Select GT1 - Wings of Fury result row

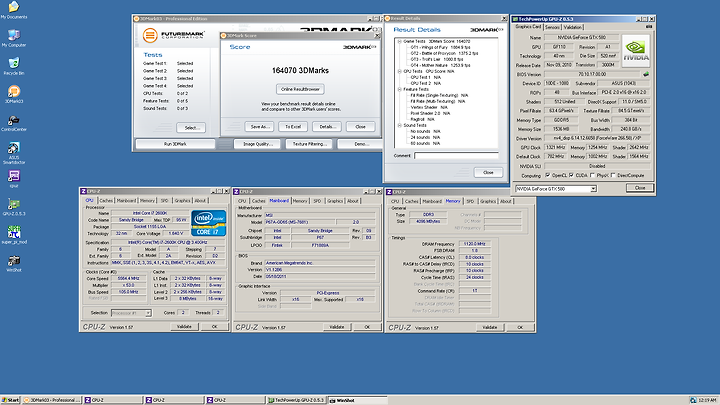440,47
